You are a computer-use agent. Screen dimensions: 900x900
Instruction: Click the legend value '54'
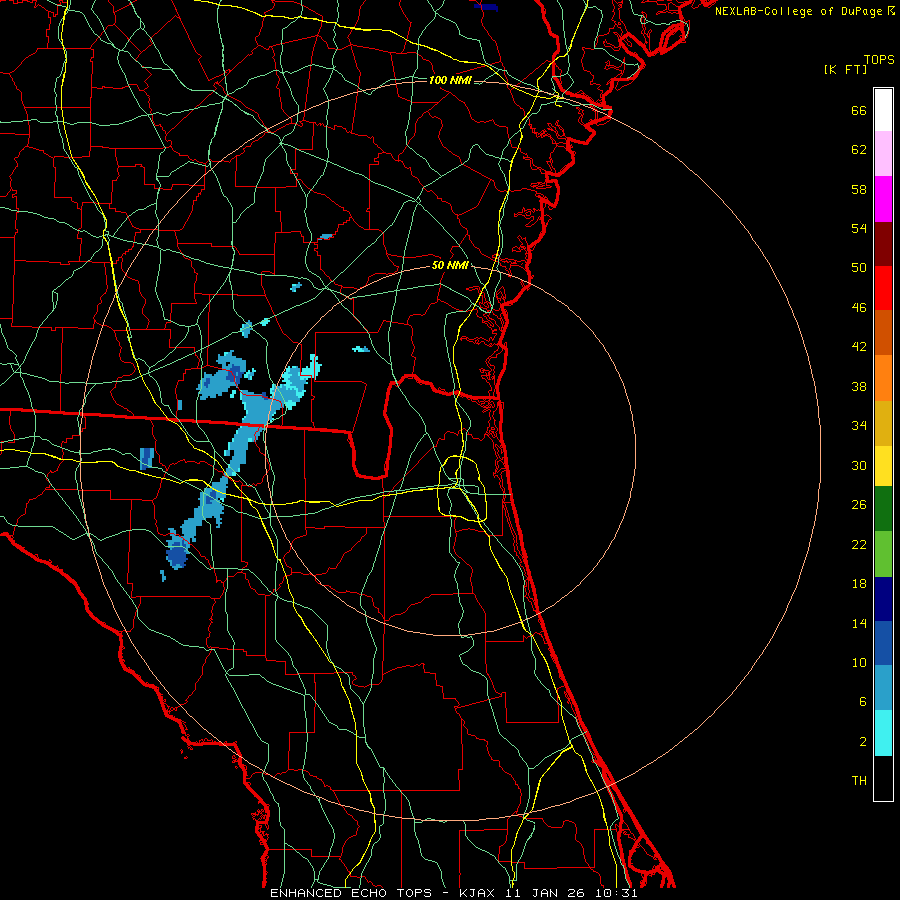point(859,228)
